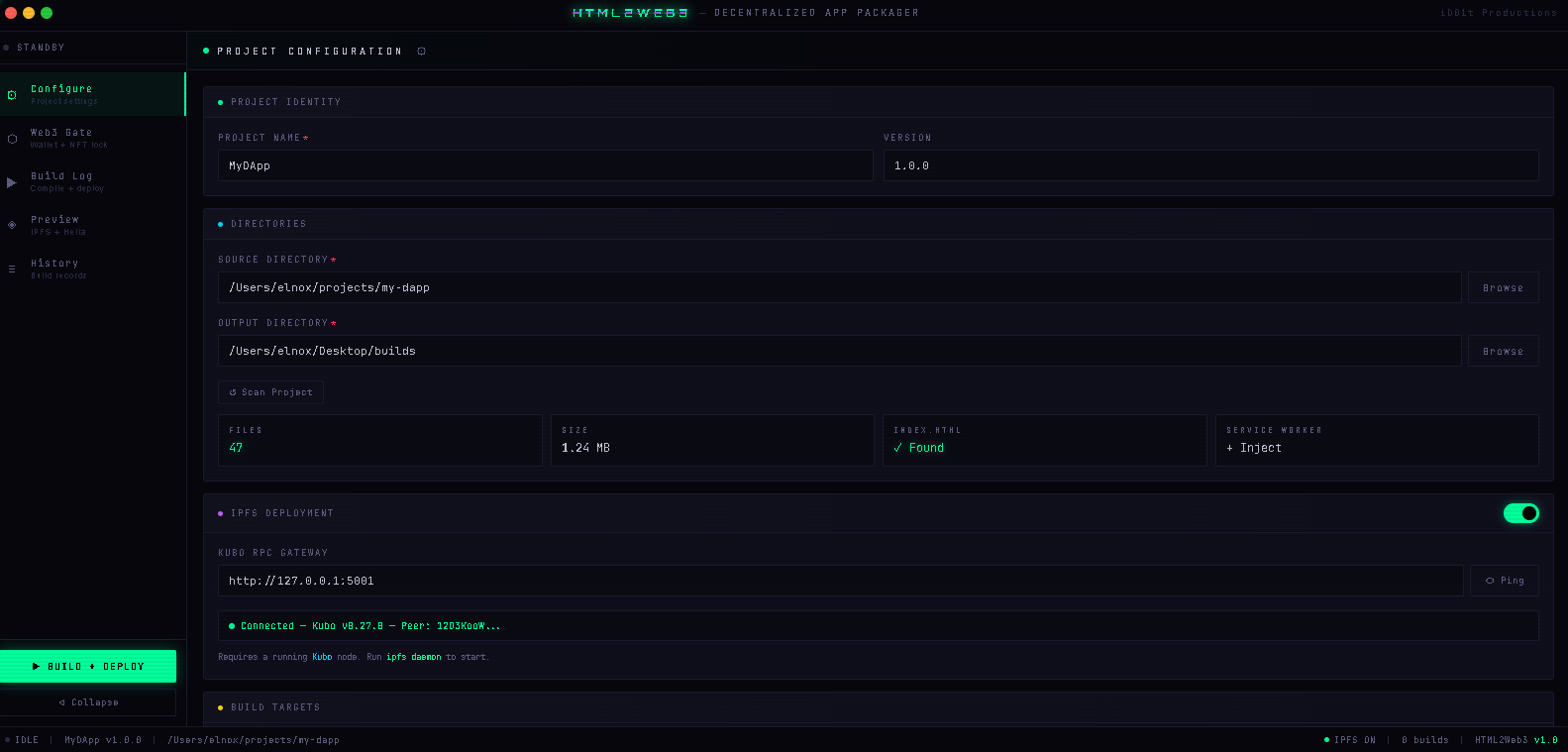
Task: Browse for the source directory
Action: click(x=1503, y=287)
